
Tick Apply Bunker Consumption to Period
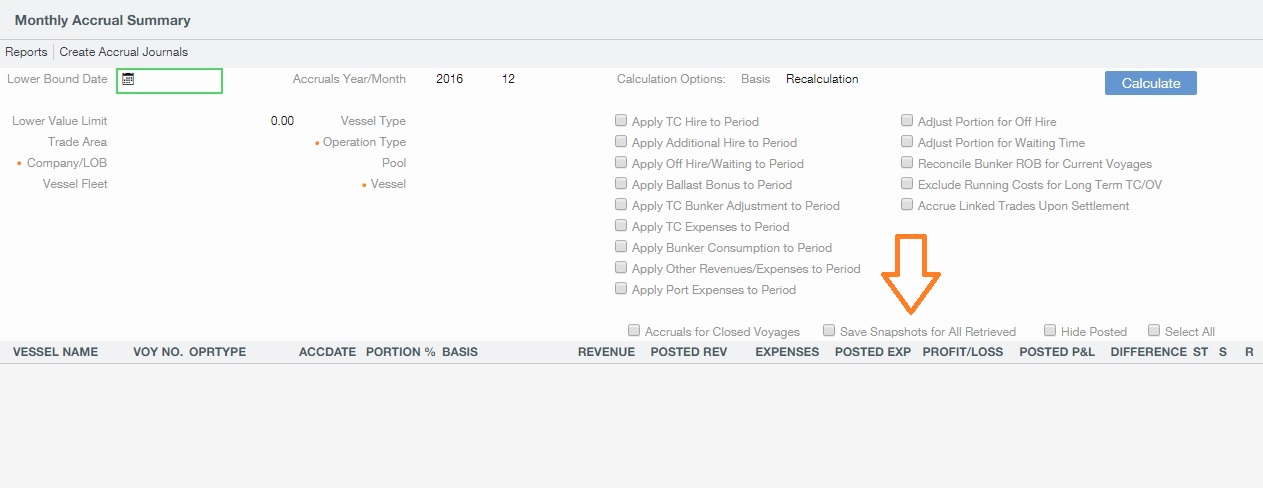[x=621, y=247]
